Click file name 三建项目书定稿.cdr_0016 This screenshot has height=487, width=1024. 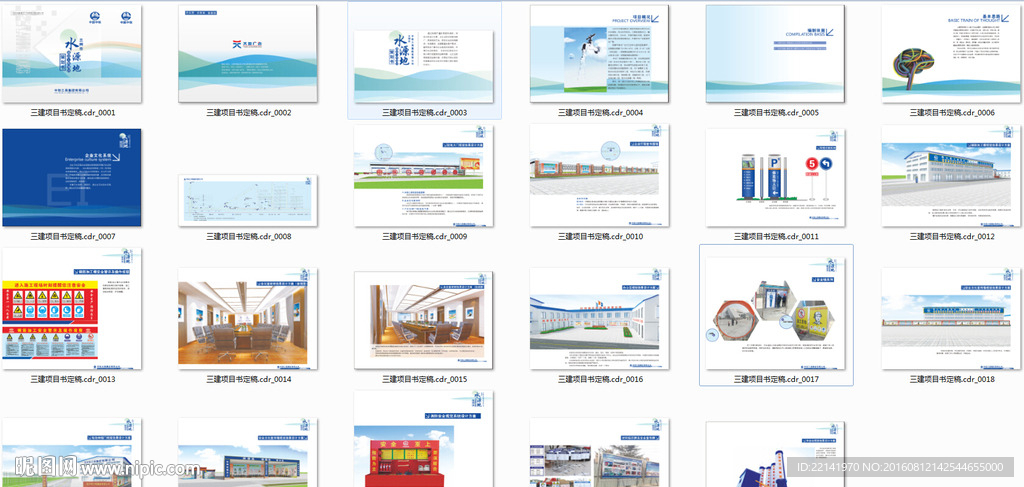600,379
